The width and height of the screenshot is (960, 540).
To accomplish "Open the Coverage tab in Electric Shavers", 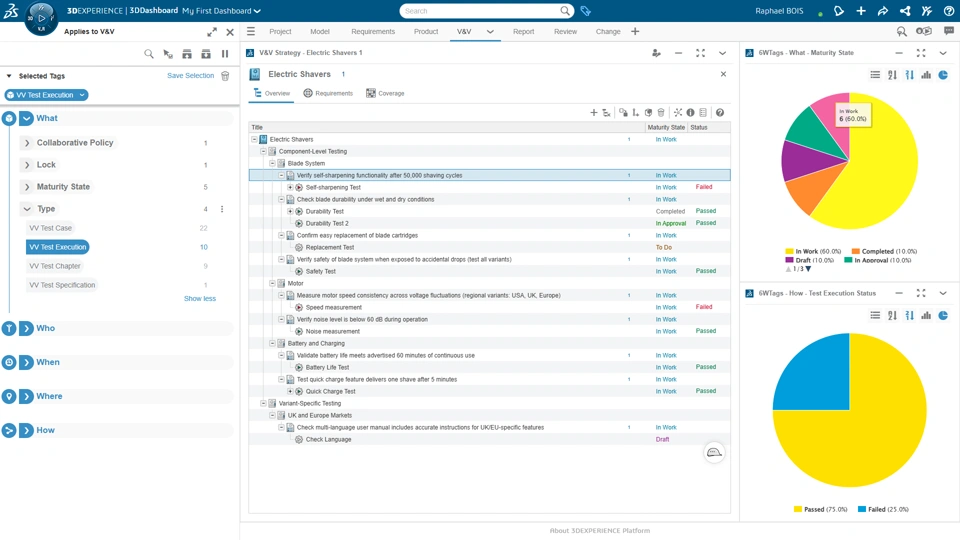I will pos(385,93).
